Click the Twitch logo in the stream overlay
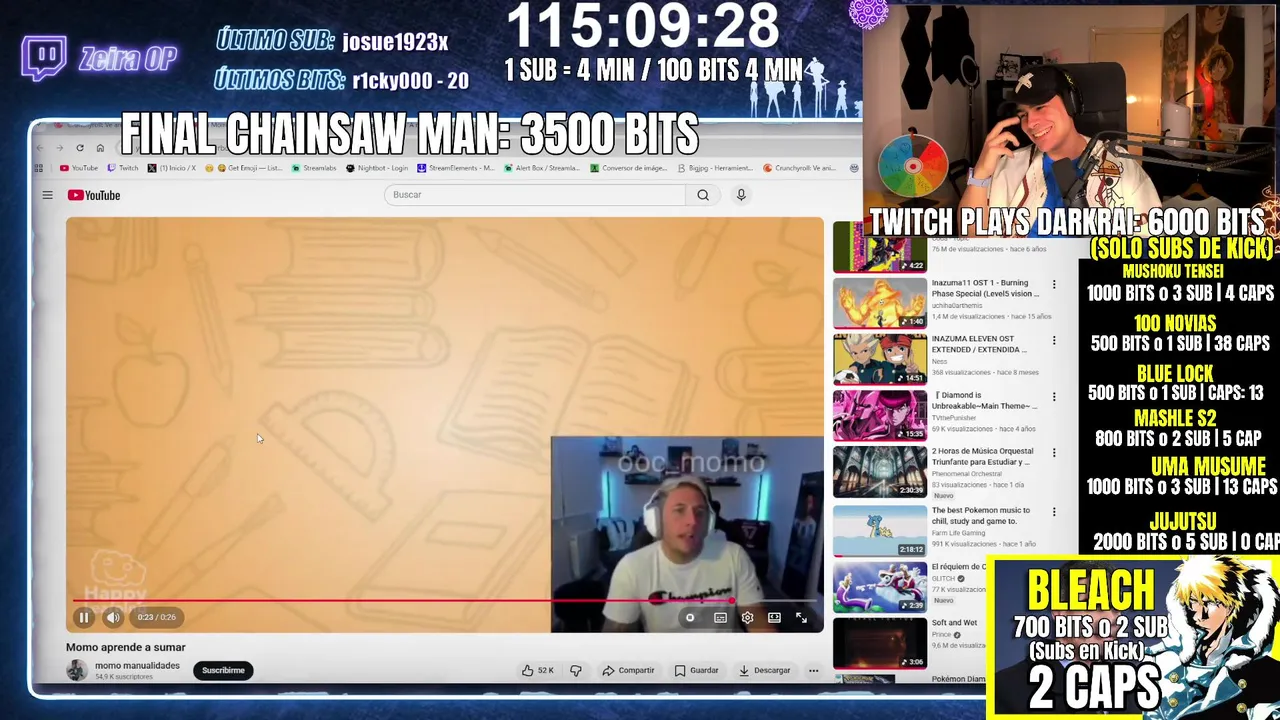1280x720 pixels. 44,58
